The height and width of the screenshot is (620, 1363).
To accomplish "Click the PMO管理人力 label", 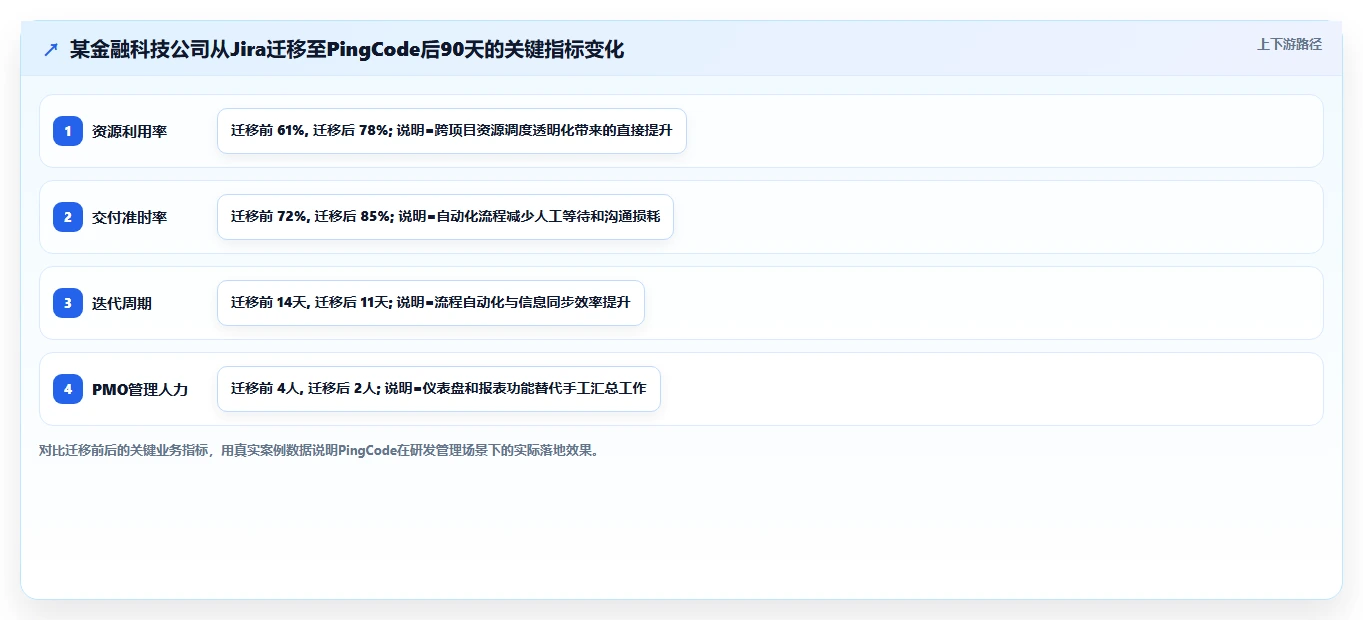I will tap(140, 389).
